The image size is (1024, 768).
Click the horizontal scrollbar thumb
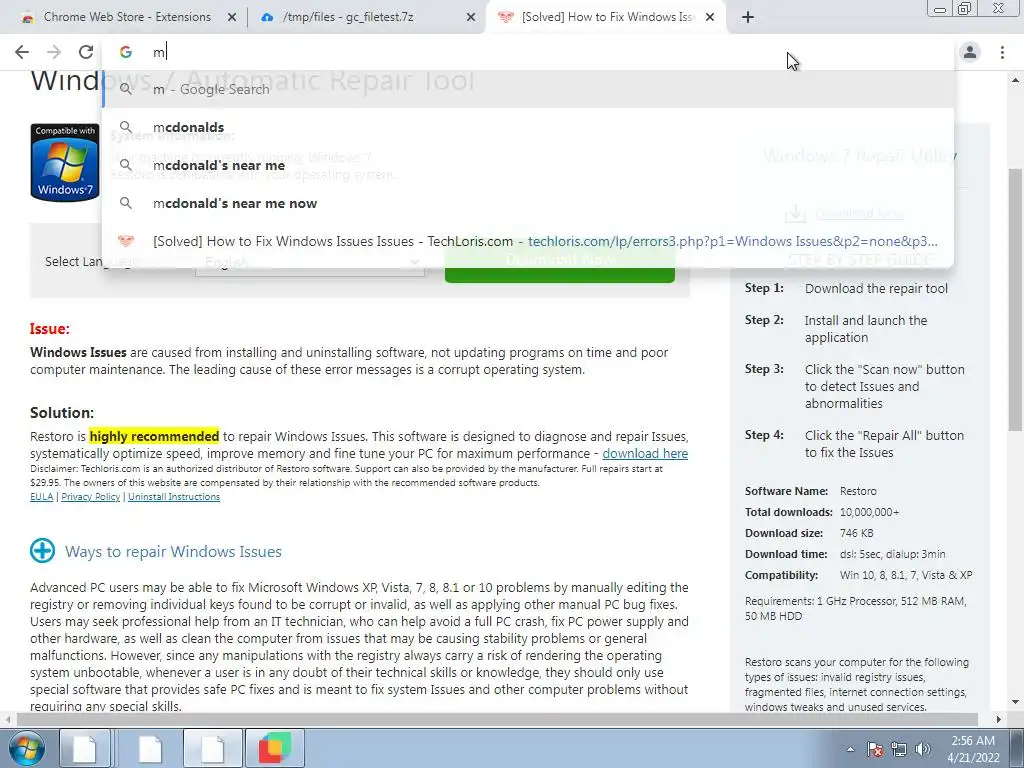(496, 719)
